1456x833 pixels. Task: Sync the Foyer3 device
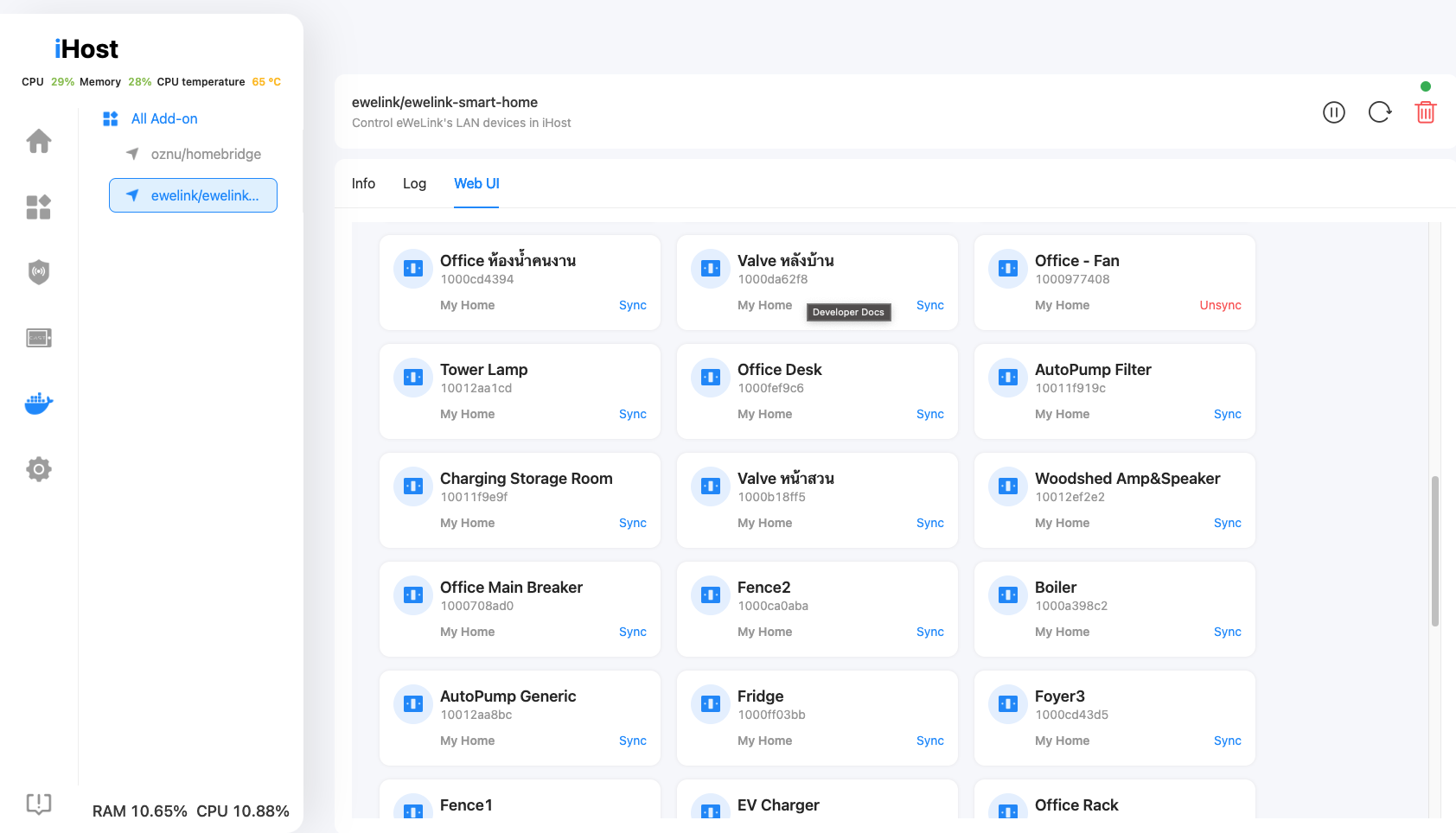point(1228,741)
